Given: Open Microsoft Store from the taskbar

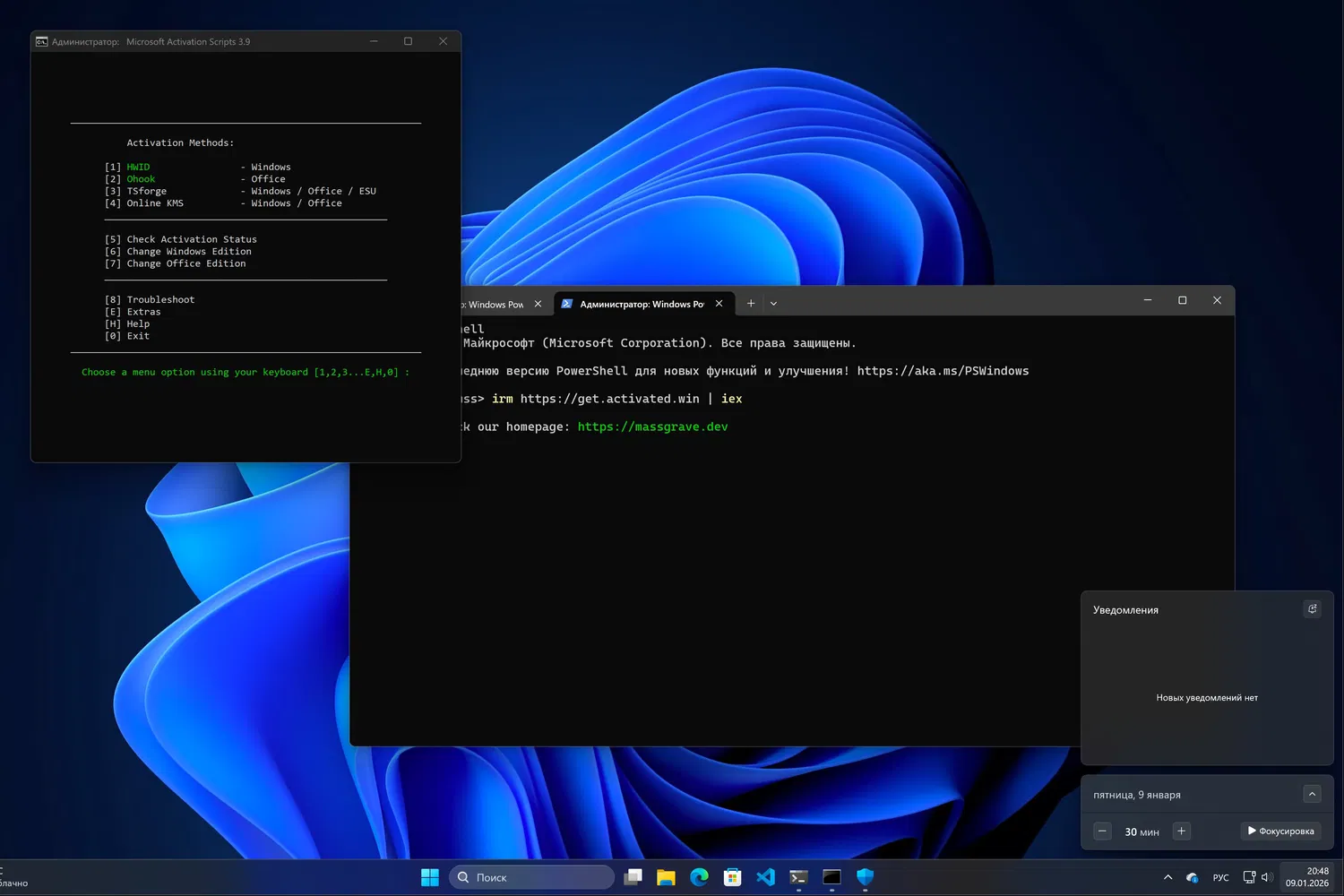Looking at the screenshot, I should [x=732, y=877].
